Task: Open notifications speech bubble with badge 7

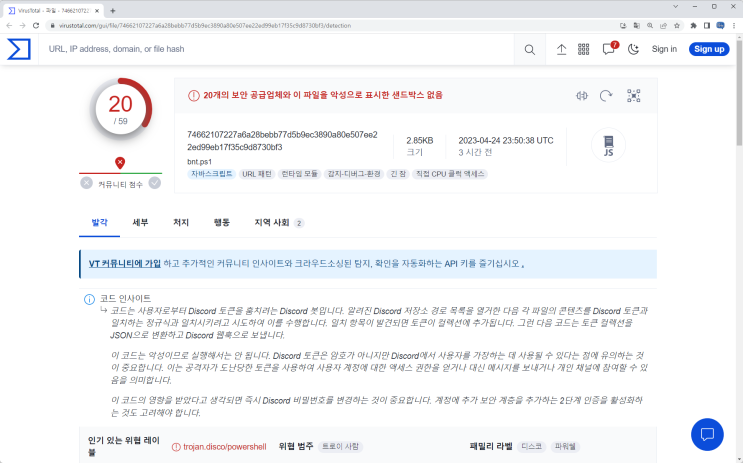Action: click(609, 49)
